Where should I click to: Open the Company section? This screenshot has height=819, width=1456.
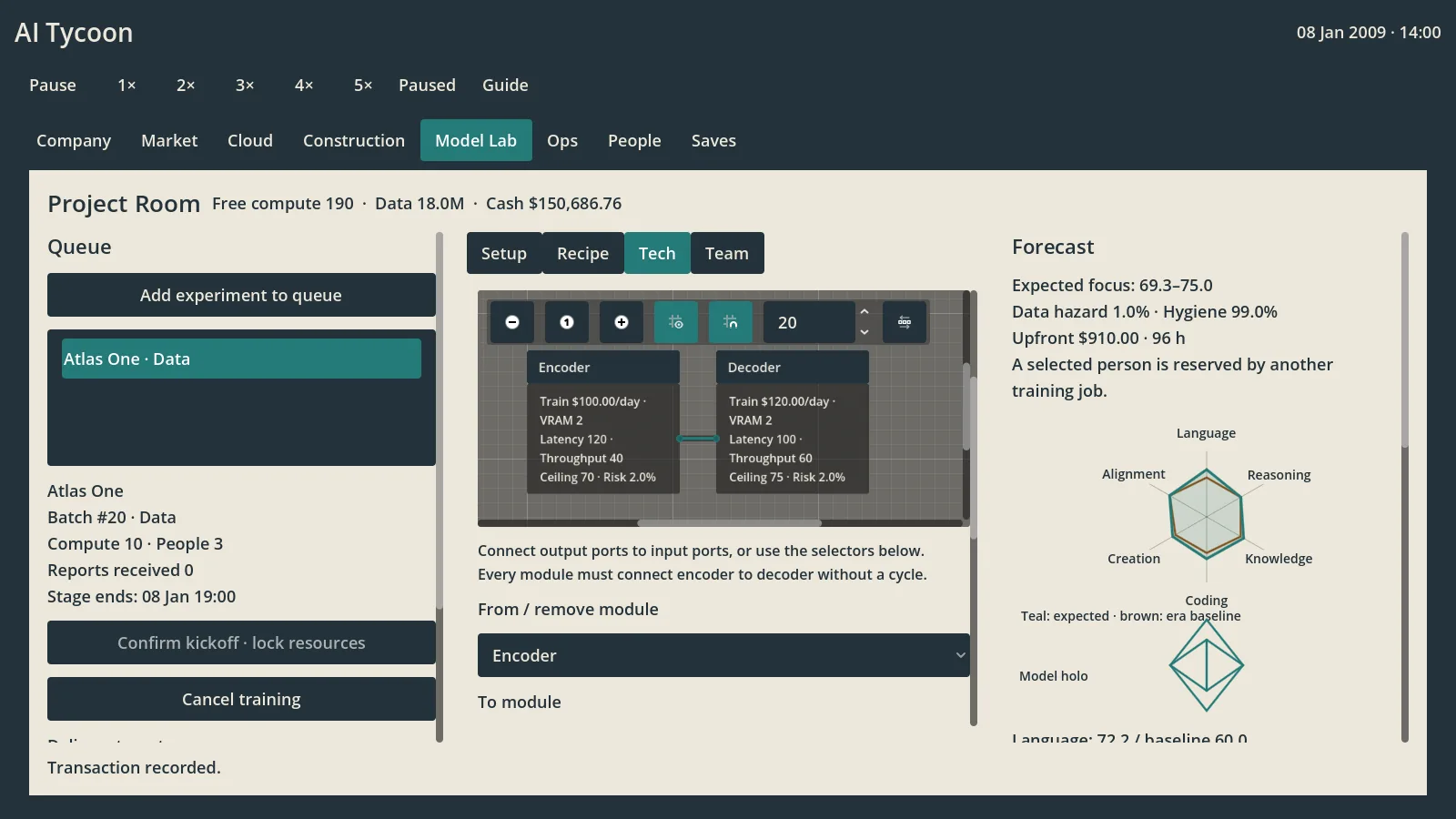click(x=74, y=140)
